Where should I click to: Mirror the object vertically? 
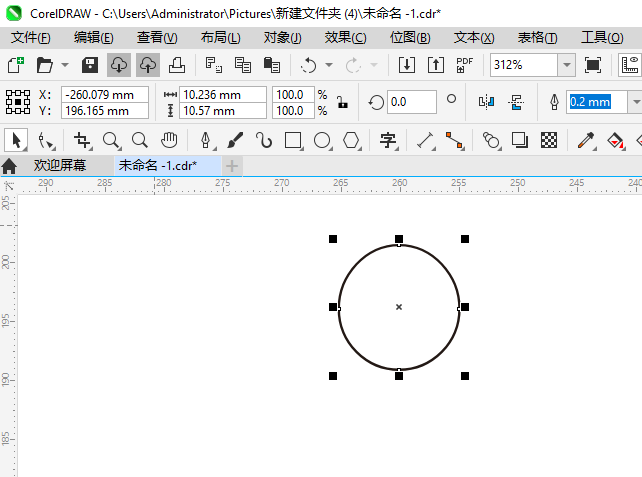tap(516, 102)
